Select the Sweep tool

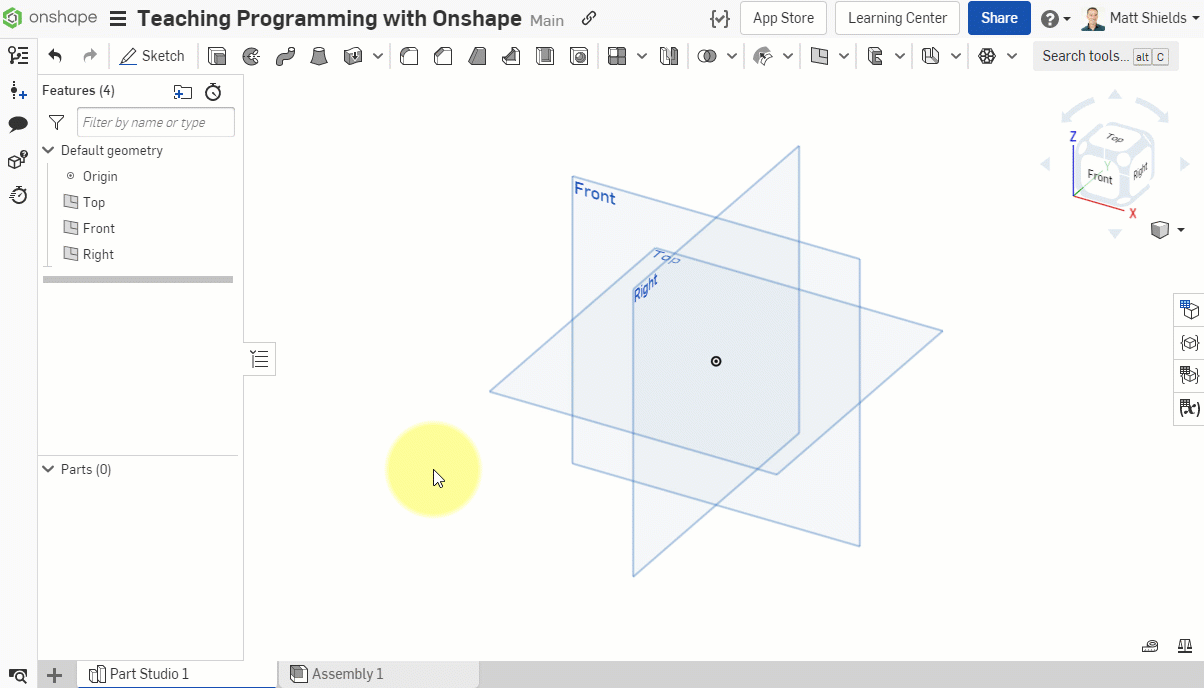(x=285, y=55)
